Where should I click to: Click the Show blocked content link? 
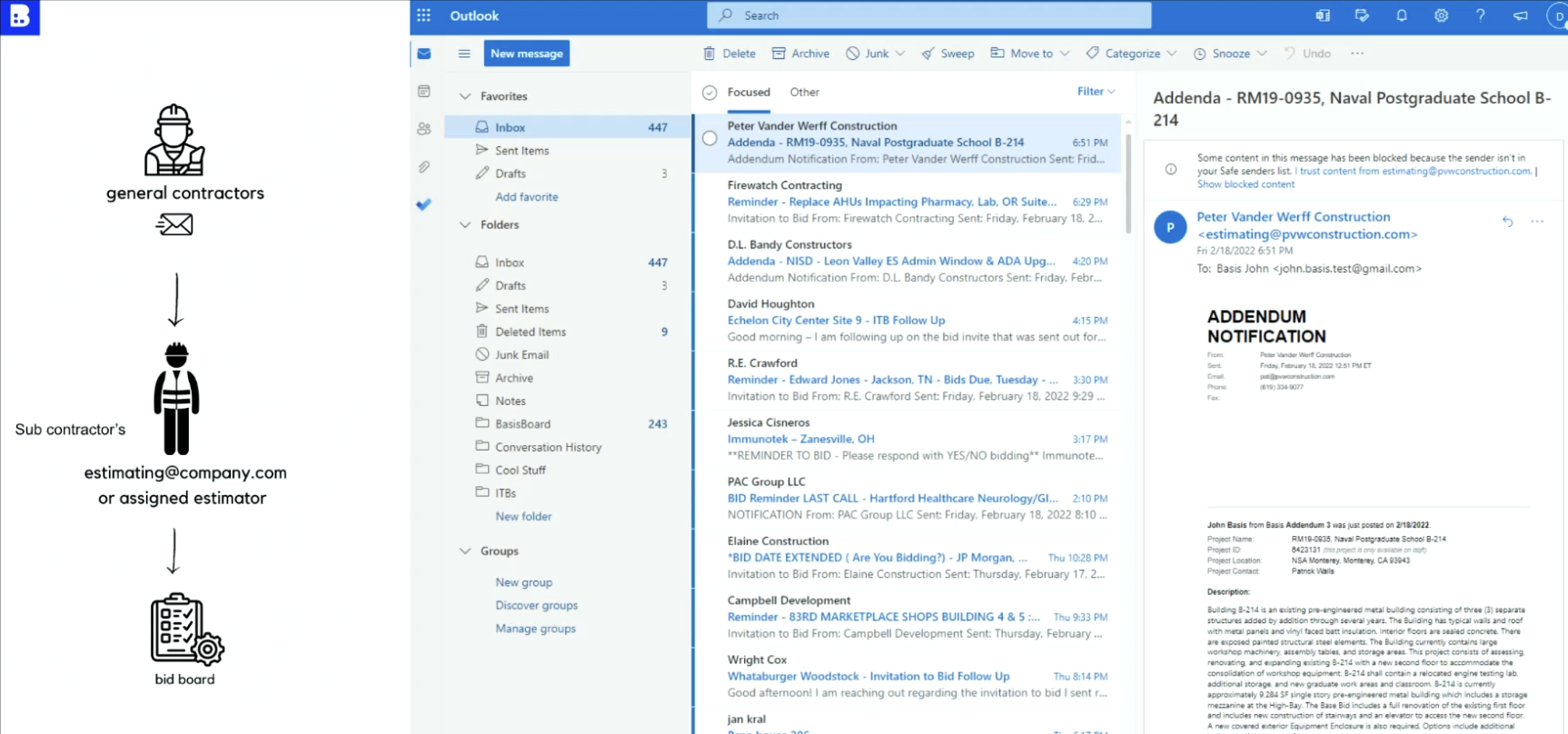1245,184
